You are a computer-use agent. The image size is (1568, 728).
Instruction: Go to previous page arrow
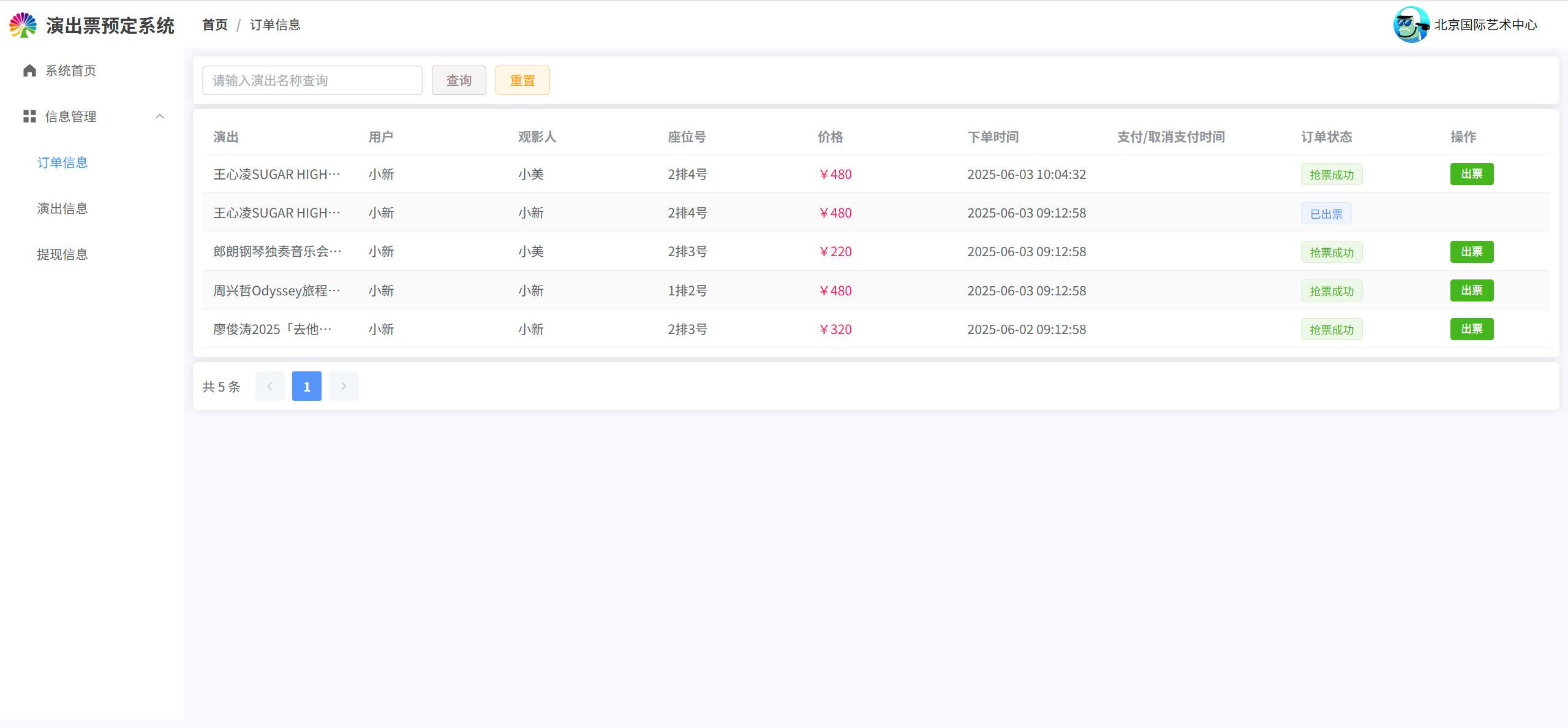(x=269, y=386)
